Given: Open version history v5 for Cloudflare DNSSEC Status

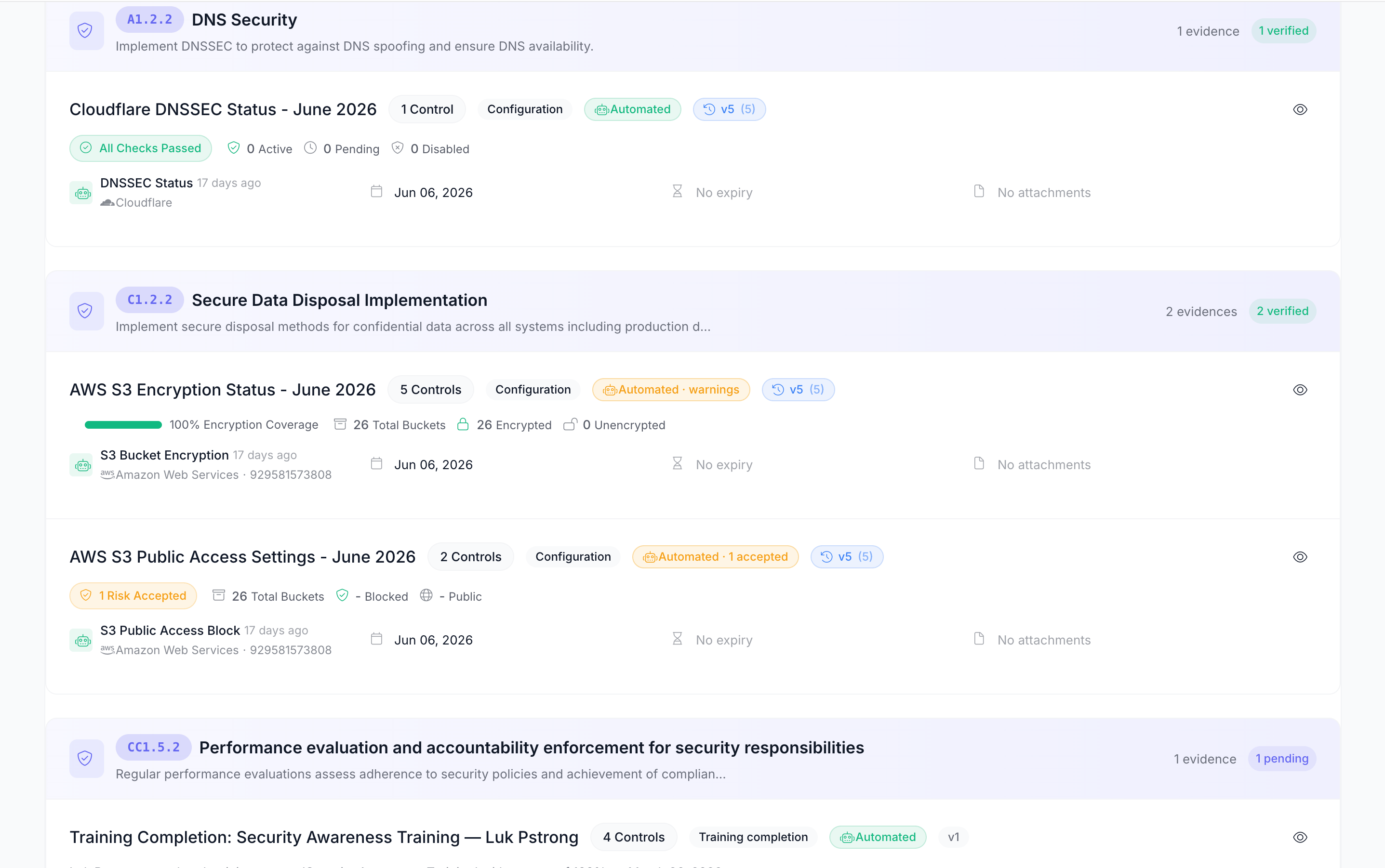Looking at the screenshot, I should point(729,110).
